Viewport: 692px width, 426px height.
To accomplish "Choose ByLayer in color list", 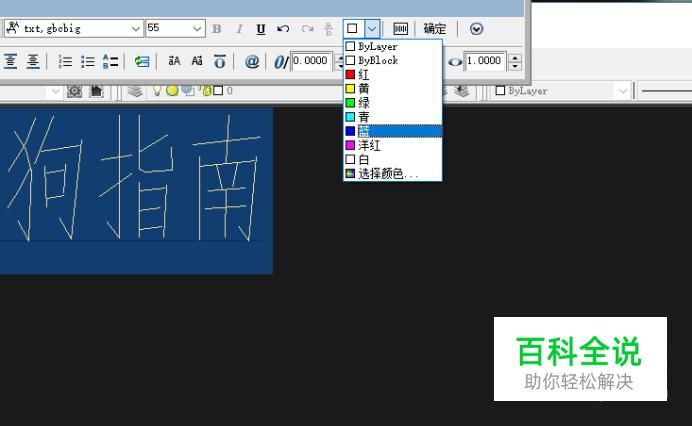I will coord(393,46).
